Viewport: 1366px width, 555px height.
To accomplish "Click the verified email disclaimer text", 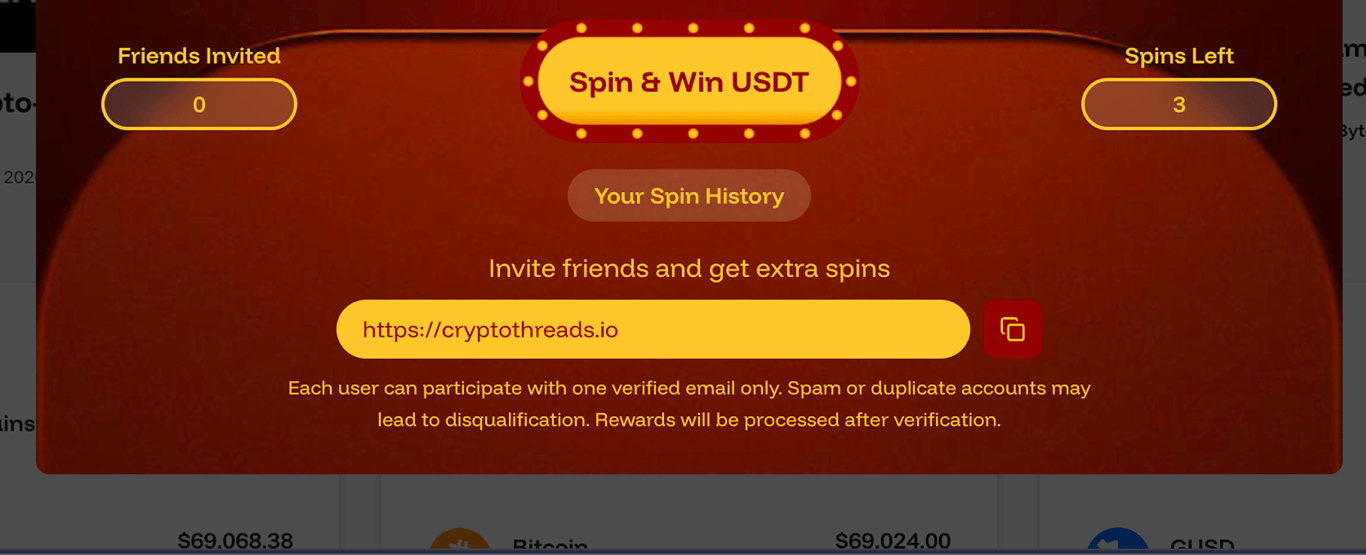I will [x=689, y=404].
